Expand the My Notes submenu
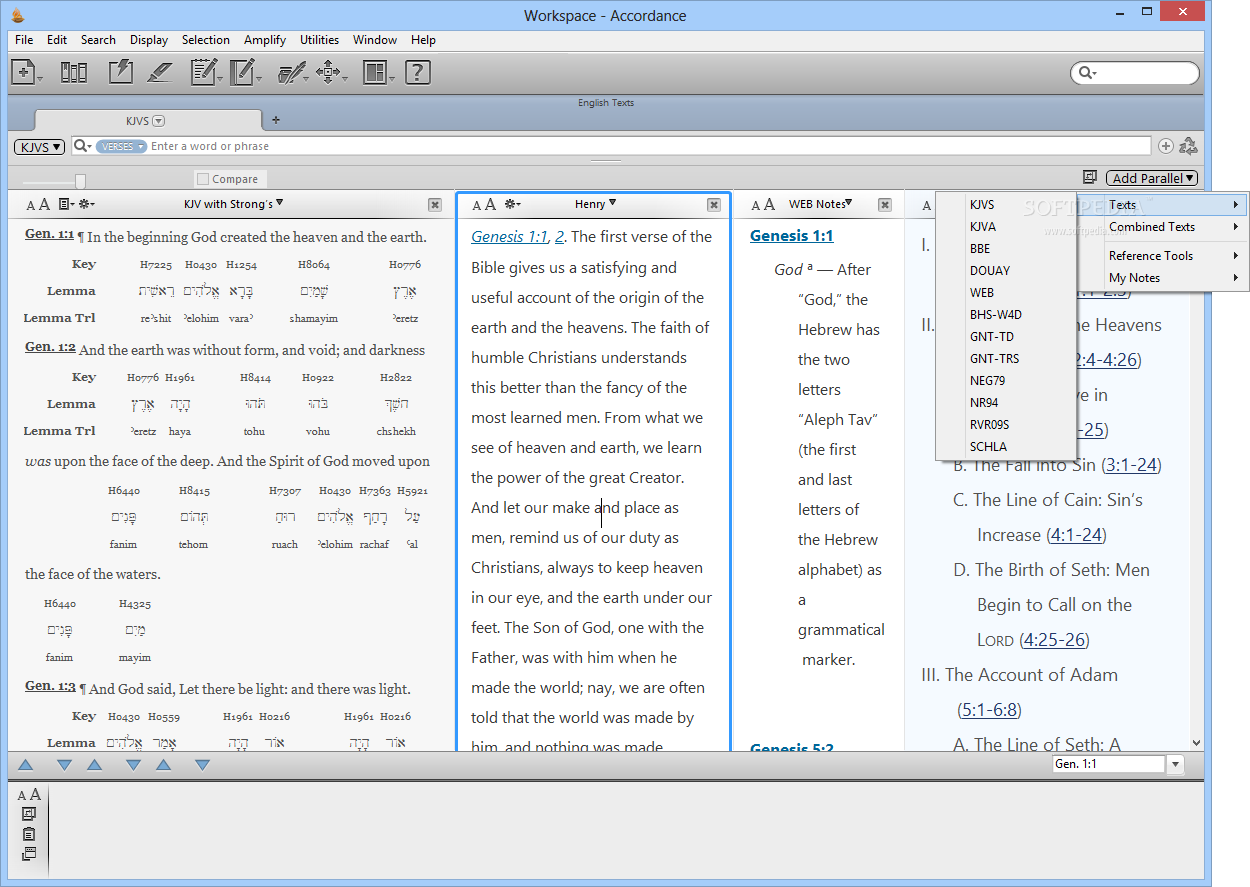The width and height of the screenshot is (1250, 887). coord(1175,278)
